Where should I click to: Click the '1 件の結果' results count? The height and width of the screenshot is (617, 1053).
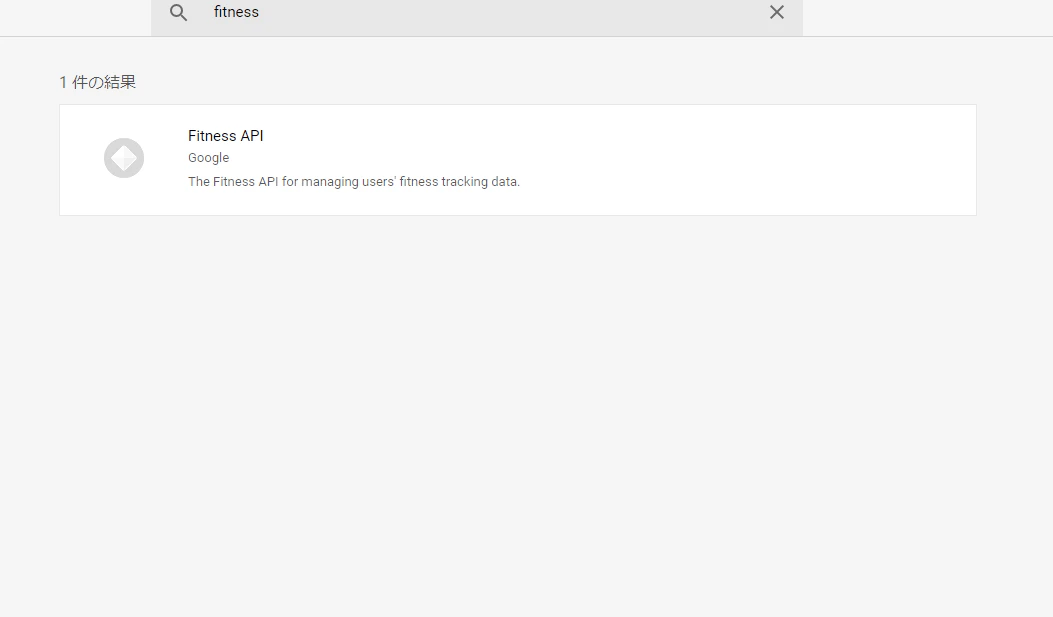(97, 82)
